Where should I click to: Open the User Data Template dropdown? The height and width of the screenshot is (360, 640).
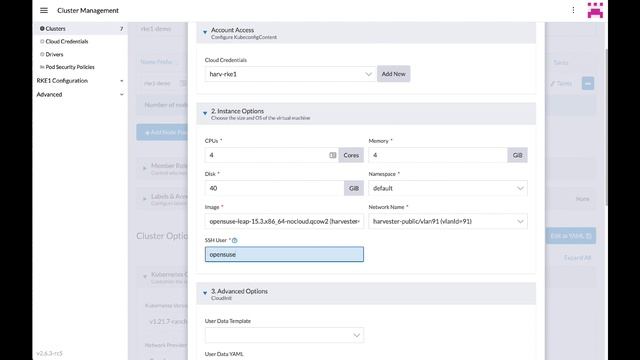click(x=284, y=335)
